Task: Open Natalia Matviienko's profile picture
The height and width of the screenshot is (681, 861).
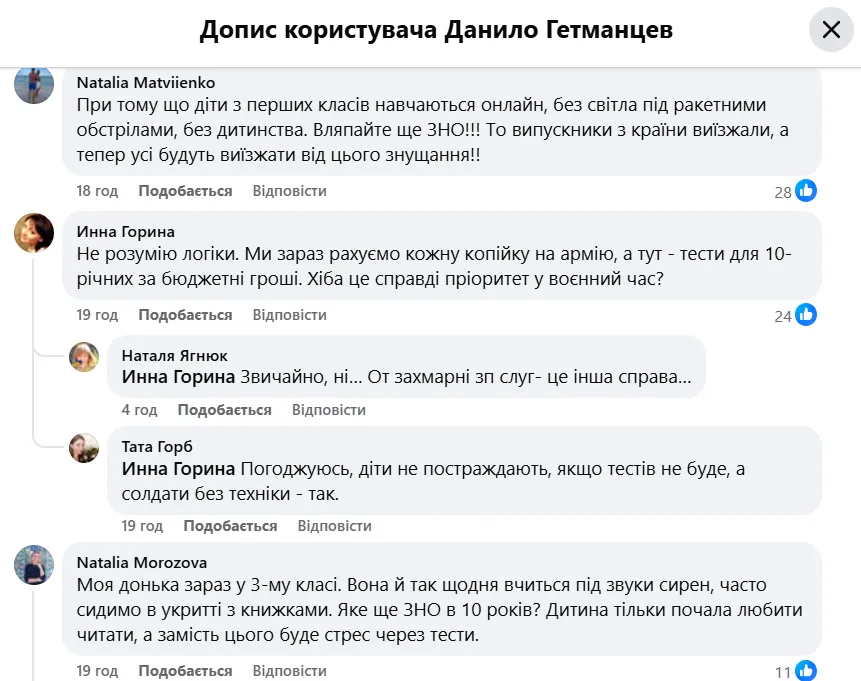Action: pyautogui.click(x=33, y=84)
